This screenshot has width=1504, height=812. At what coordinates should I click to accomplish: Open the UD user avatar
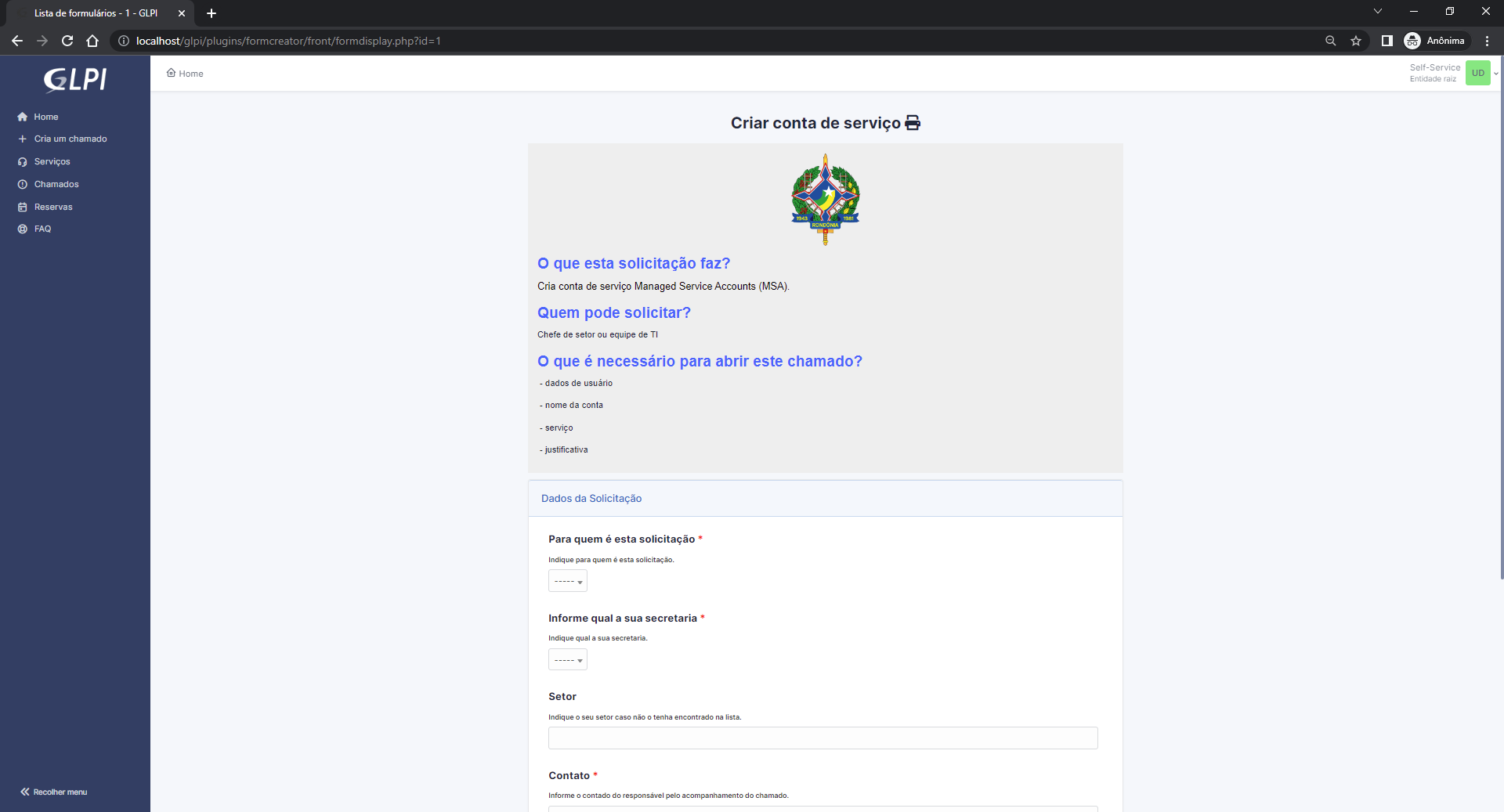click(x=1478, y=73)
